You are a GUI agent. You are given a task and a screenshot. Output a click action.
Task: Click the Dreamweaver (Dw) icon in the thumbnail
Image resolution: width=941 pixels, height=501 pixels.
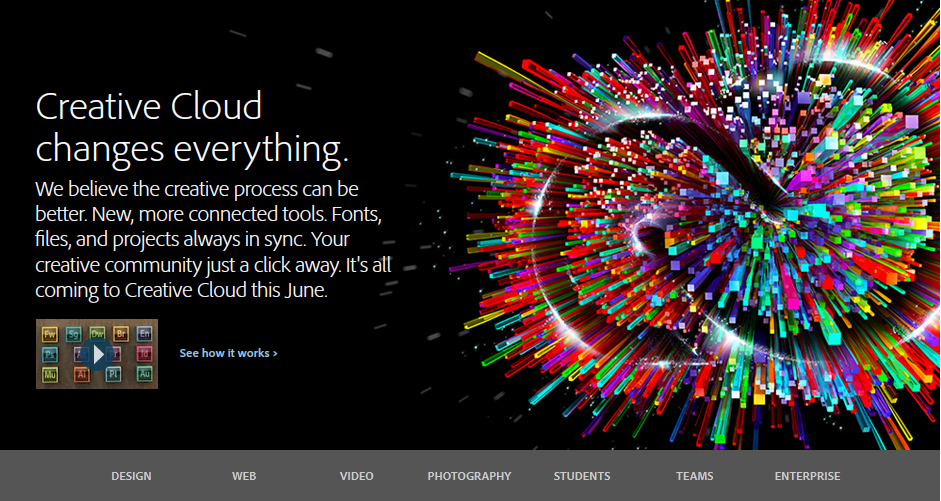97,333
